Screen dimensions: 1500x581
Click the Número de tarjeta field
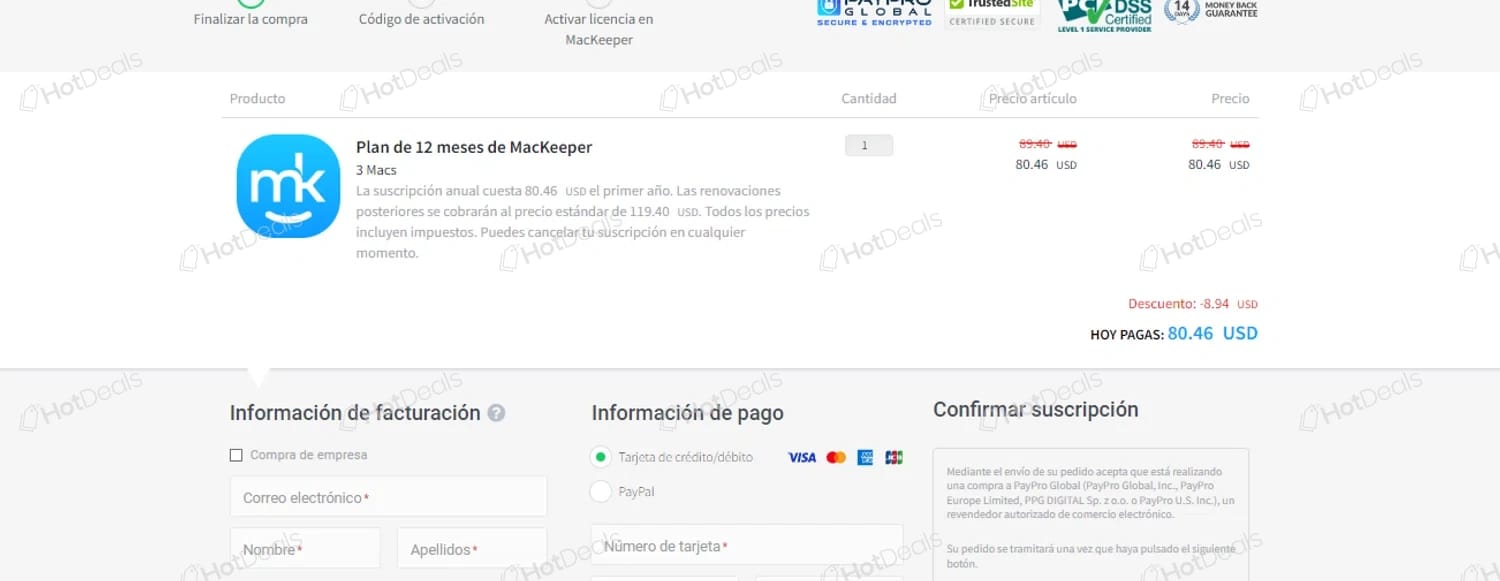click(747, 546)
